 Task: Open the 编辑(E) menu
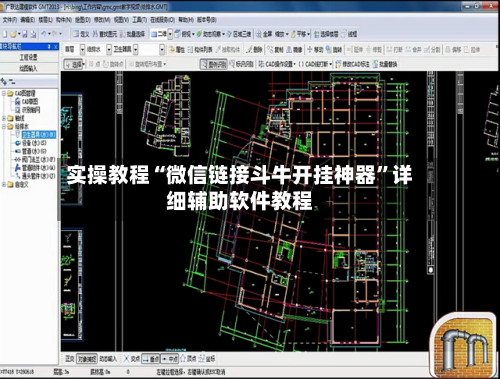pyautogui.click(x=27, y=20)
